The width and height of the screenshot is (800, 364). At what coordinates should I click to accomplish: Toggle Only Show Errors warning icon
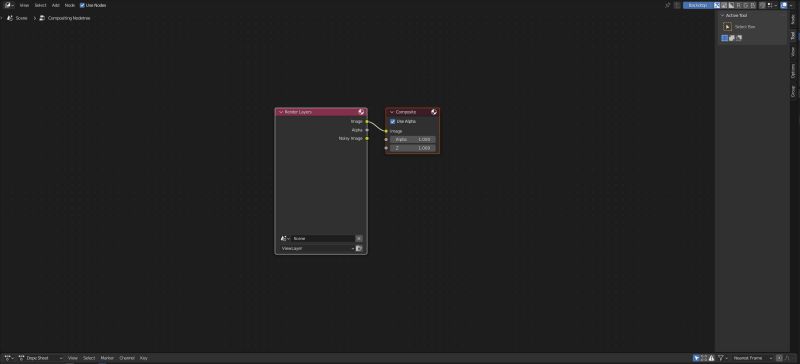click(x=711, y=358)
